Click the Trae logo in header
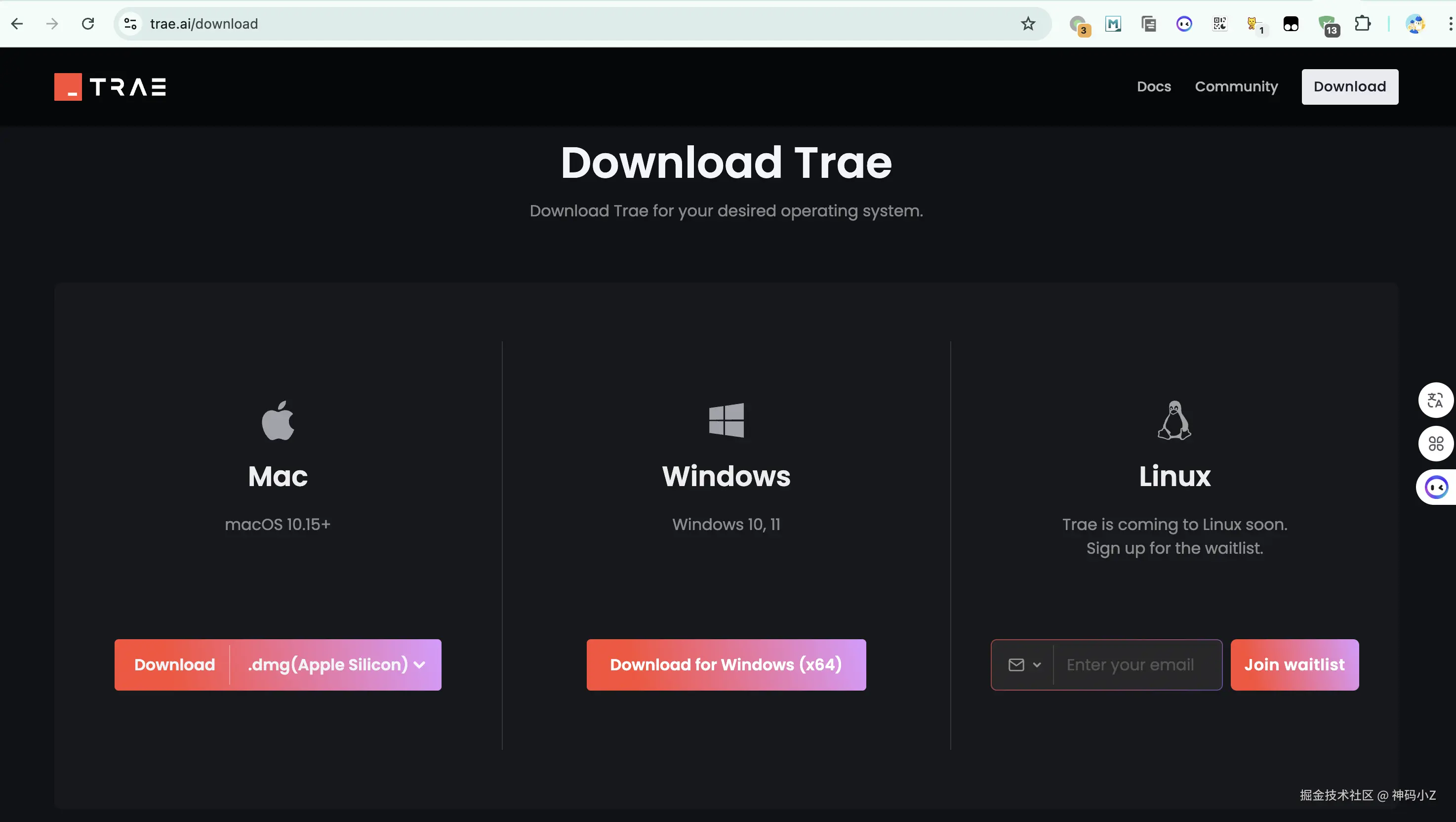The width and height of the screenshot is (1456, 822). pos(110,86)
